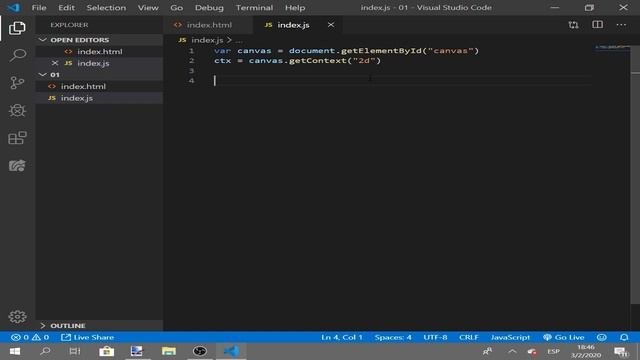Open the feedback smiley icon

pyautogui.click(x=602, y=338)
